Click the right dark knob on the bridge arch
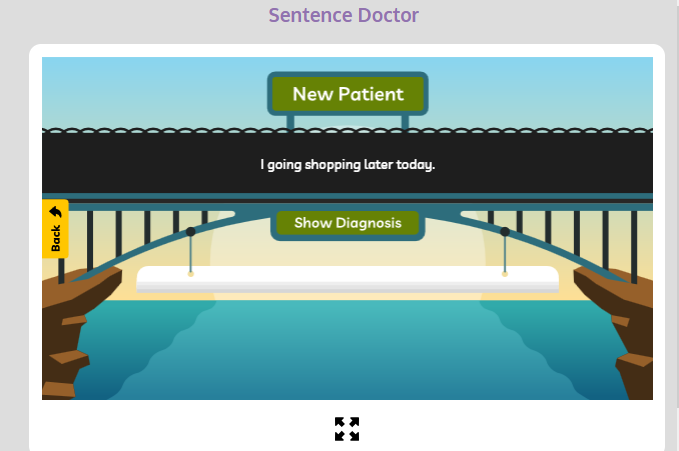 504,232
